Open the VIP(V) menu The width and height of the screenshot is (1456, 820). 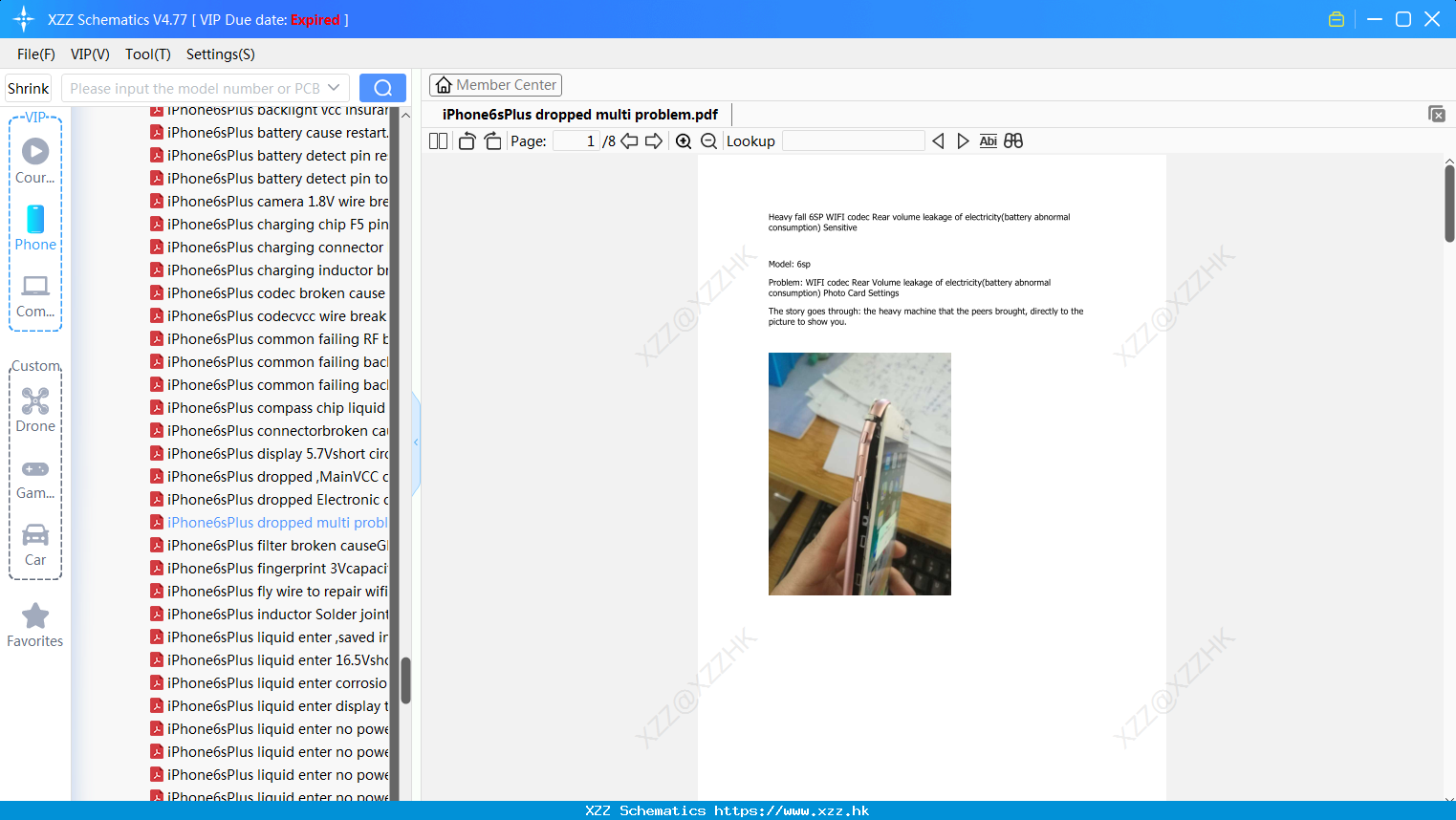90,54
